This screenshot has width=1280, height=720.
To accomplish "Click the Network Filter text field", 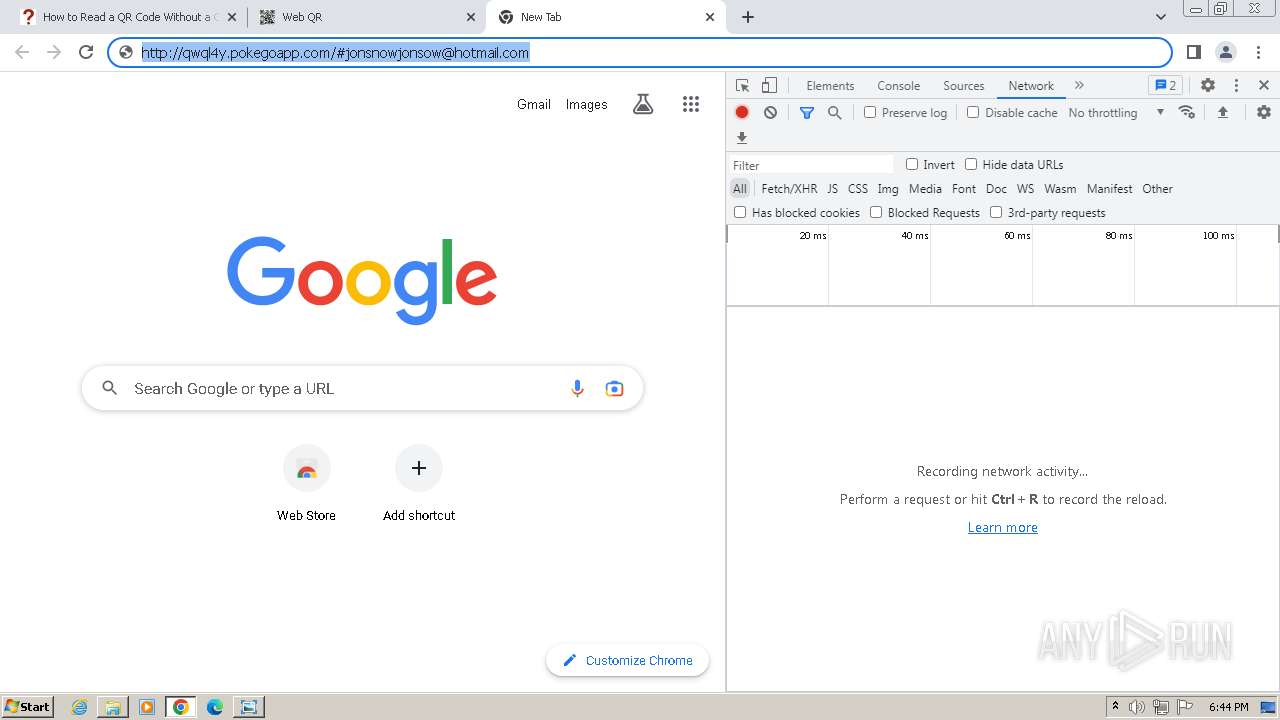I will pos(811,165).
